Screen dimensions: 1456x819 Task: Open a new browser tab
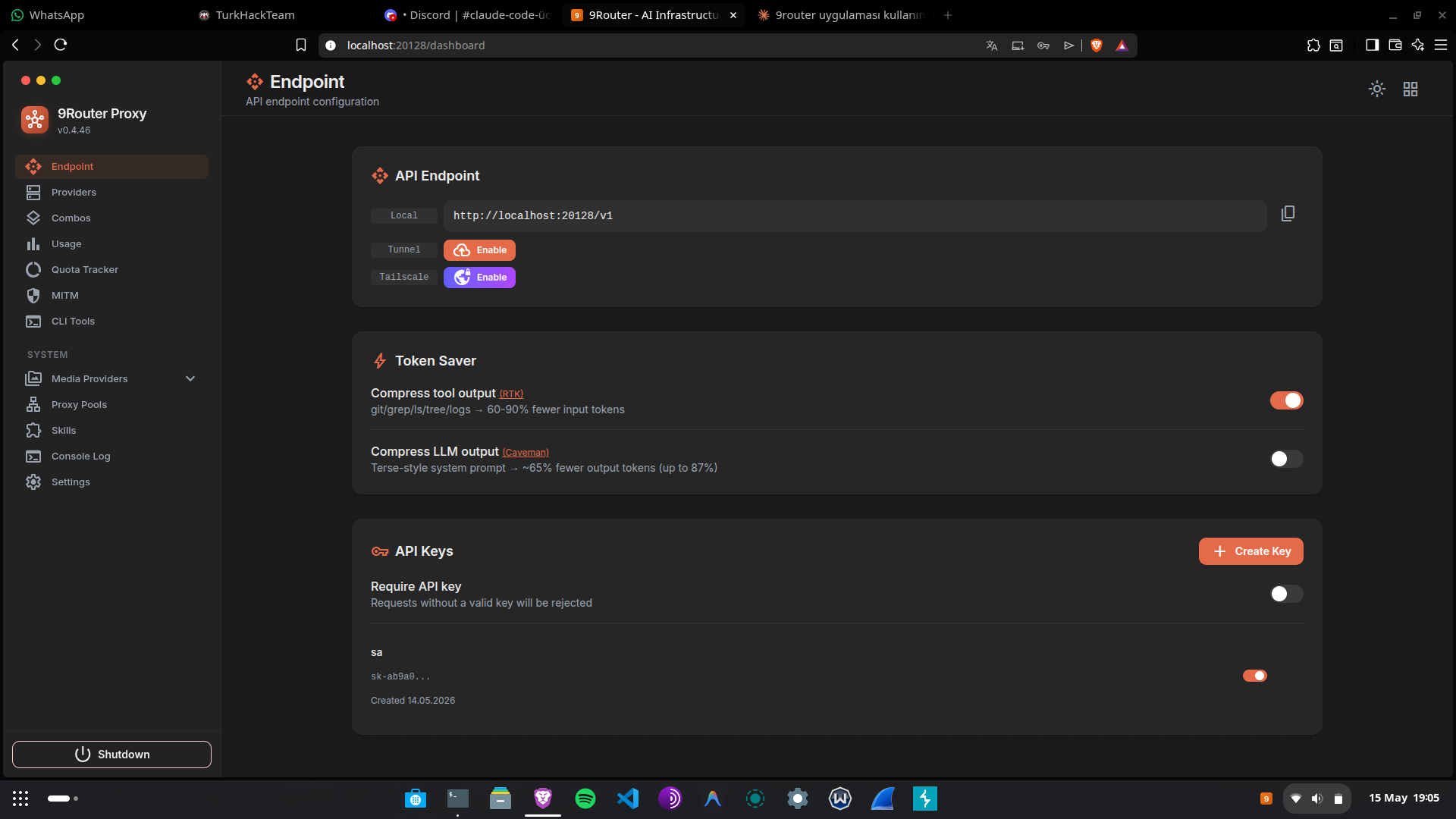948,15
